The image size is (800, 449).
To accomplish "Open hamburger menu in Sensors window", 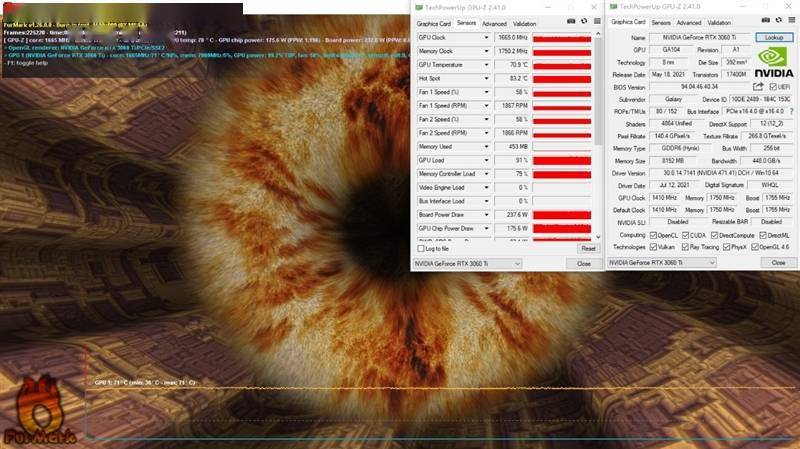I will (597, 21).
